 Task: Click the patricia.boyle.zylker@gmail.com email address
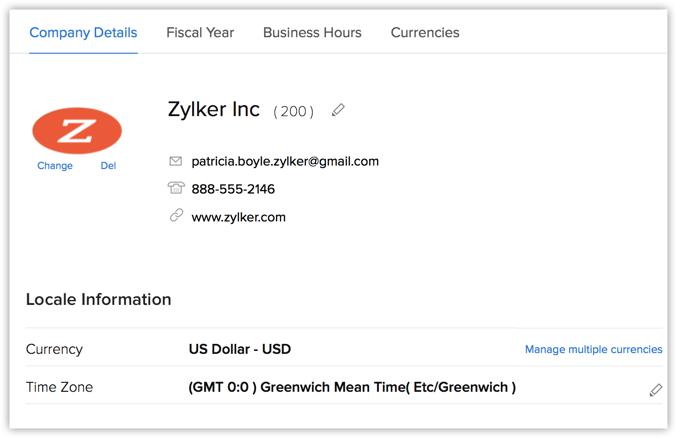[285, 162]
